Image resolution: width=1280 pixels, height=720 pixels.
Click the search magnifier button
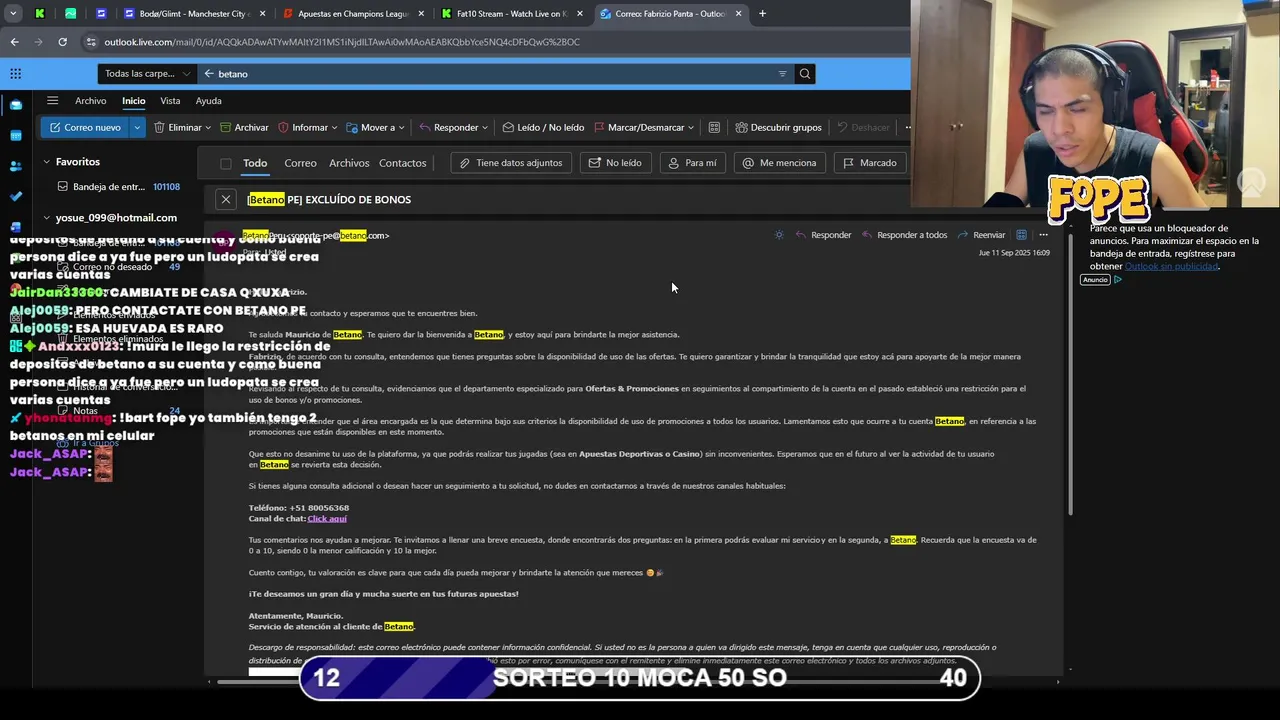click(804, 73)
